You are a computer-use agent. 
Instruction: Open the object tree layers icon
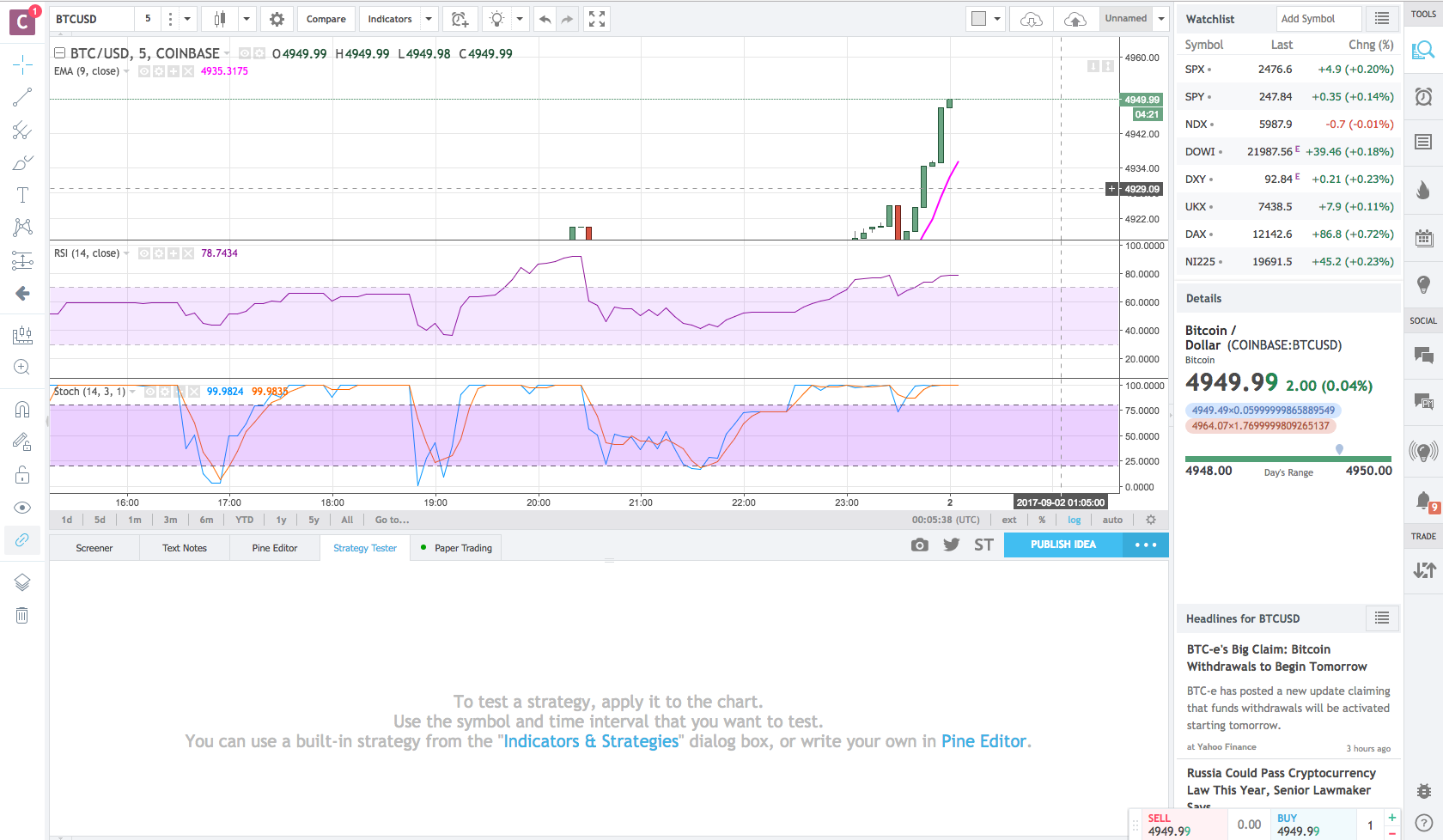(x=22, y=582)
